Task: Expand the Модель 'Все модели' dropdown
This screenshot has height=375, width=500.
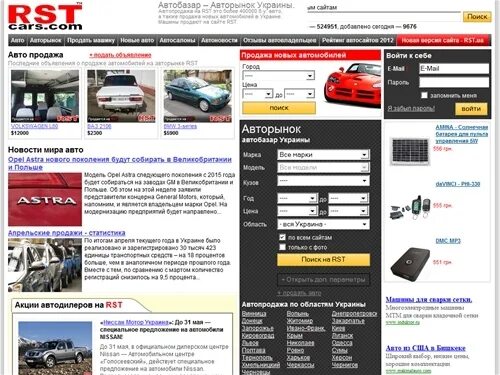Action: [323, 167]
